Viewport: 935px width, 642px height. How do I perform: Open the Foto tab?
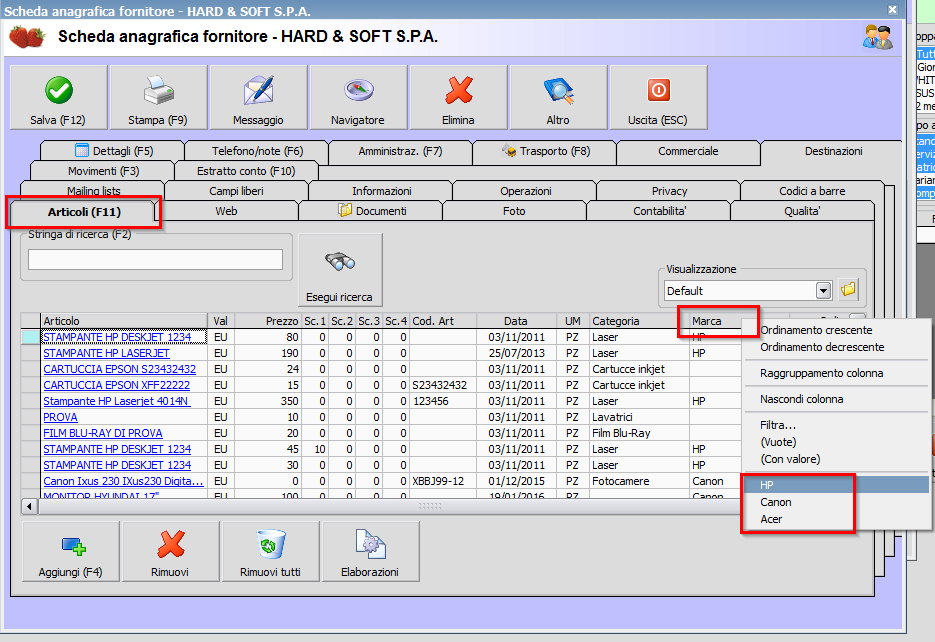pyautogui.click(x=514, y=211)
